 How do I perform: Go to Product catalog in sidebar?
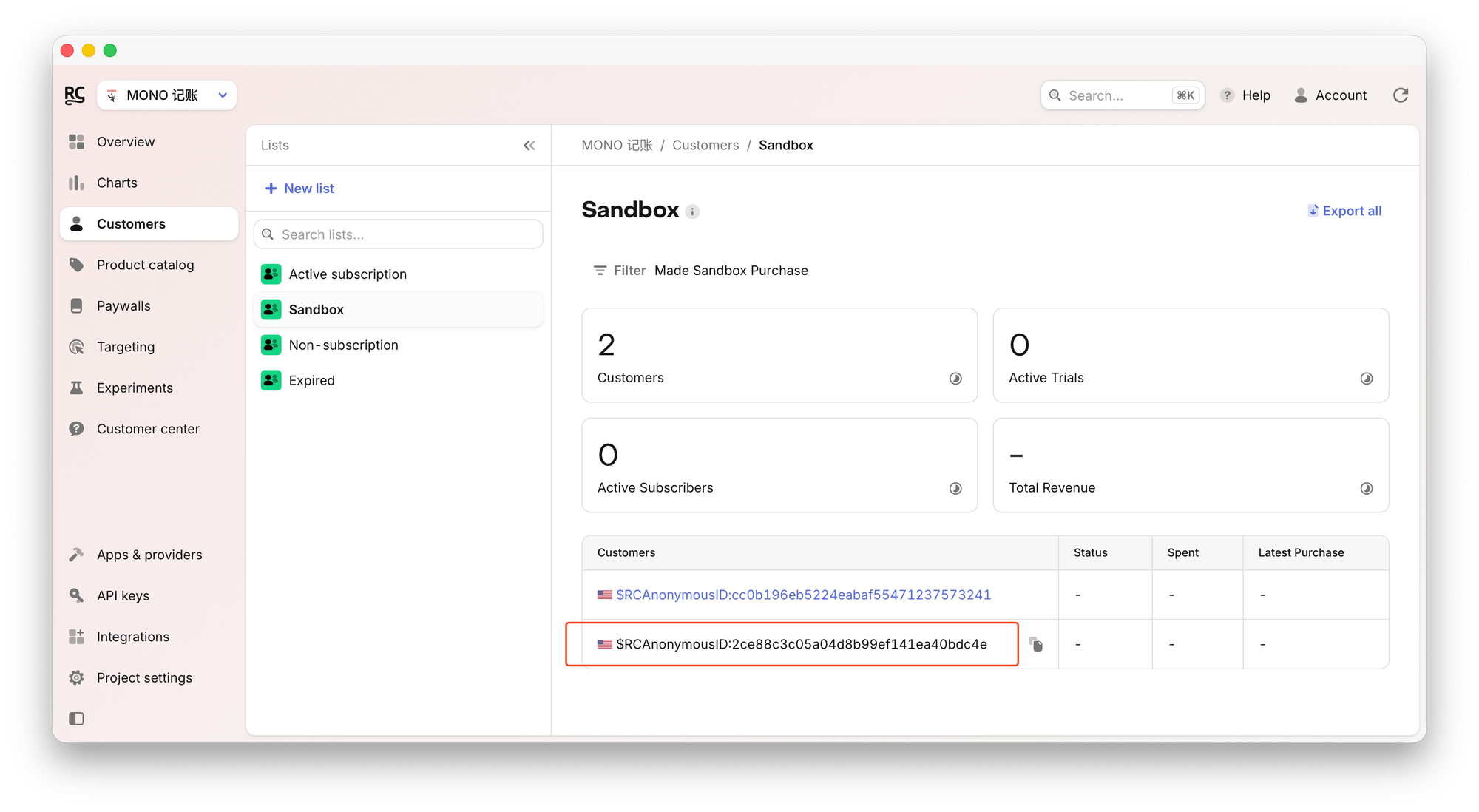145,265
